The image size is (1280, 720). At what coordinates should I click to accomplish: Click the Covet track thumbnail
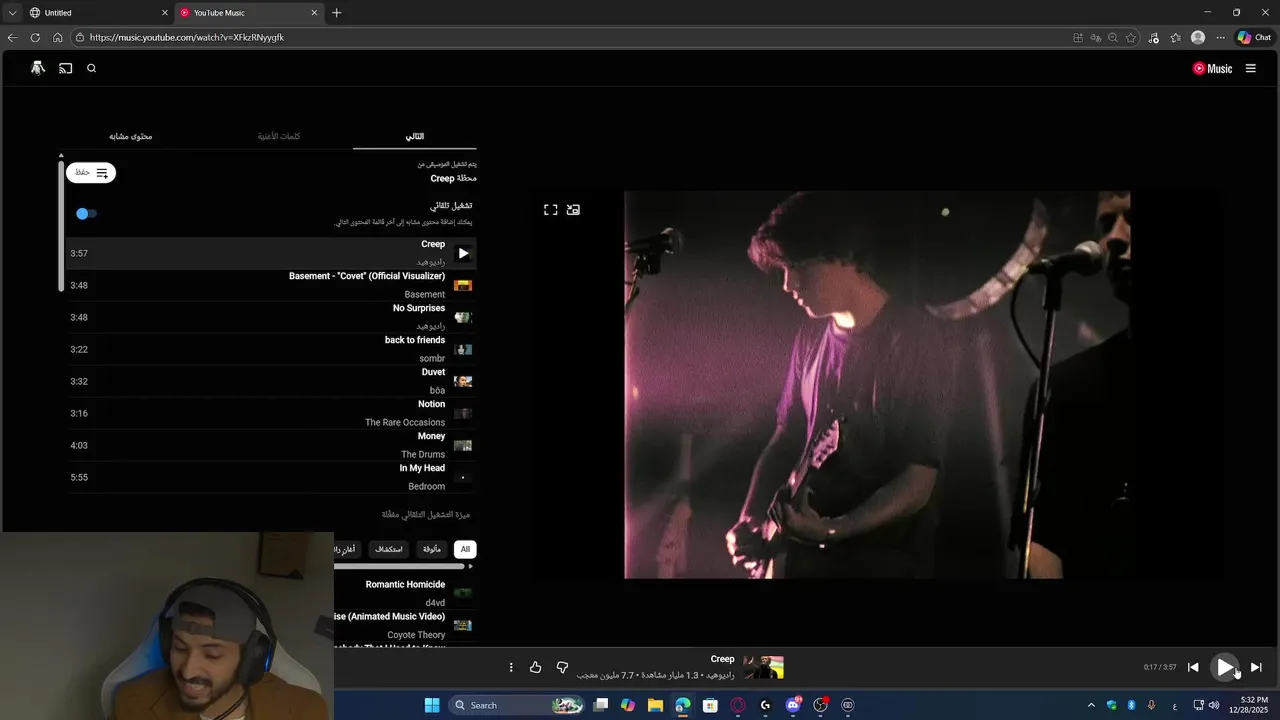tap(463, 286)
